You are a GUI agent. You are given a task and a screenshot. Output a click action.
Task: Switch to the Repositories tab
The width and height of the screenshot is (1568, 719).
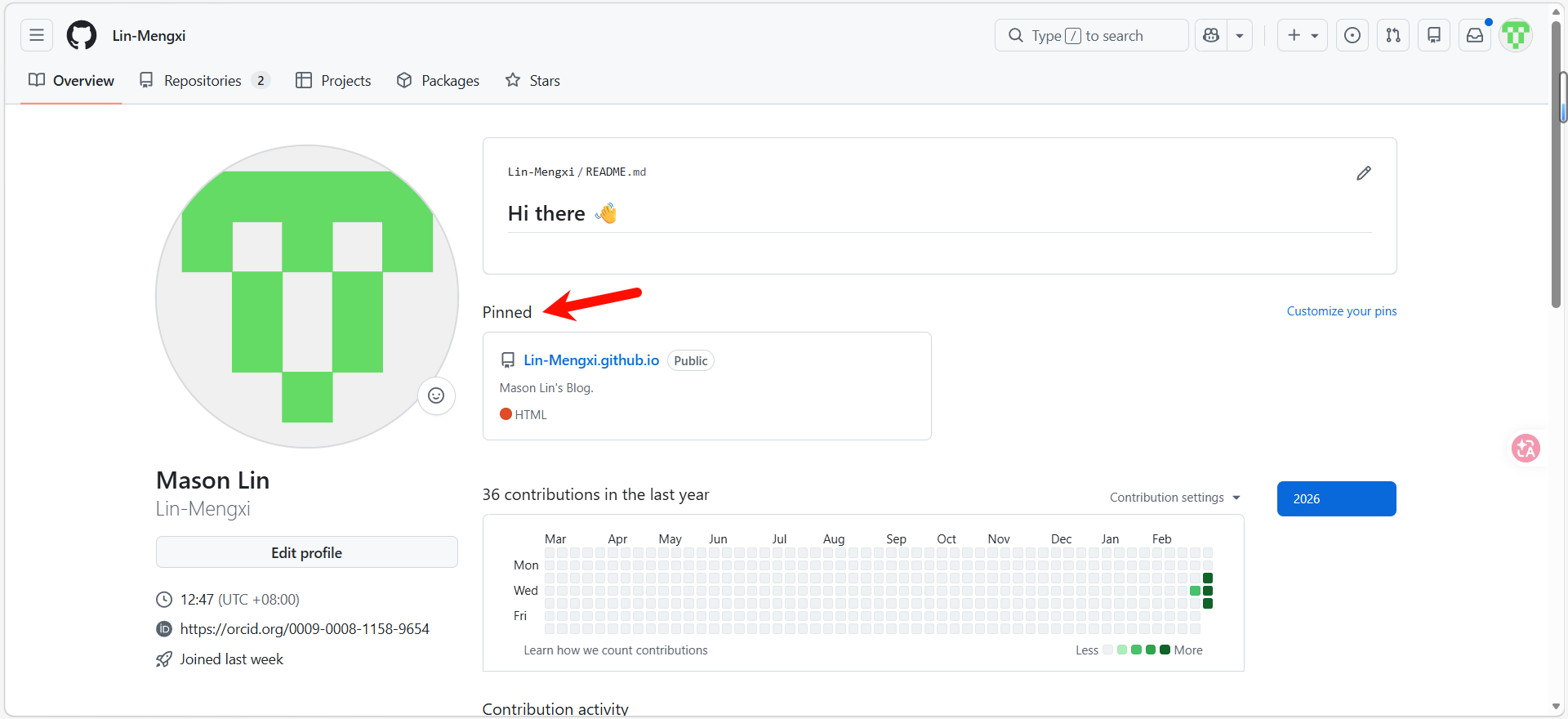point(203,80)
